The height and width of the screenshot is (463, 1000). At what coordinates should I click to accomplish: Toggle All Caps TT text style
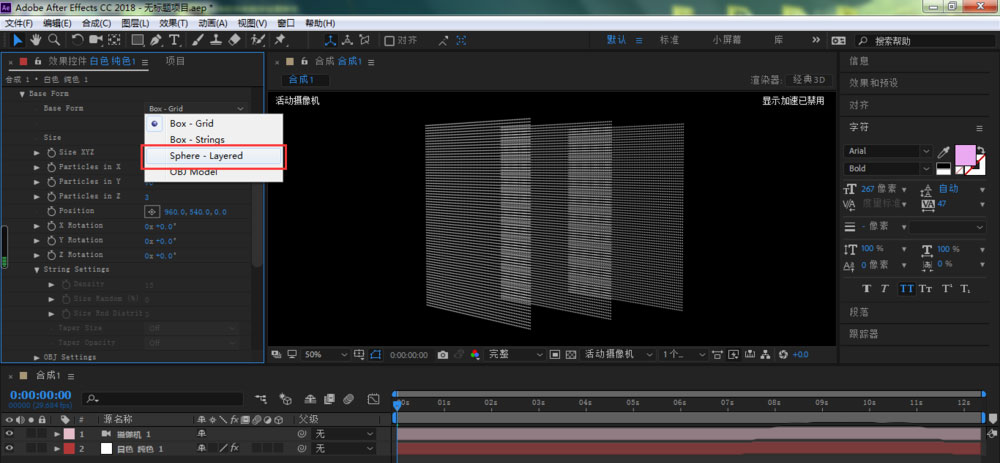pyautogui.click(x=907, y=289)
